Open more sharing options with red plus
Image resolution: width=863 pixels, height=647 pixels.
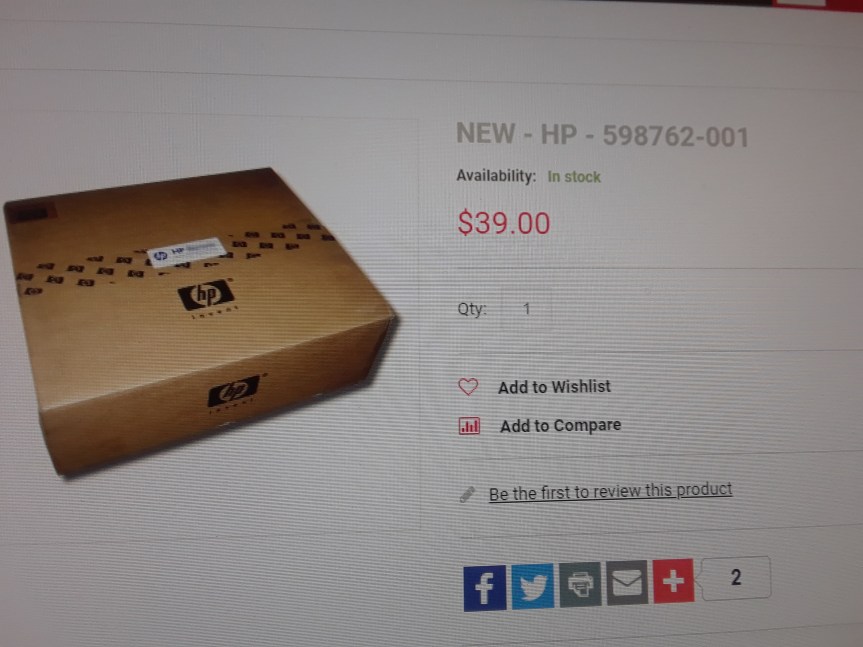pyautogui.click(x=673, y=581)
